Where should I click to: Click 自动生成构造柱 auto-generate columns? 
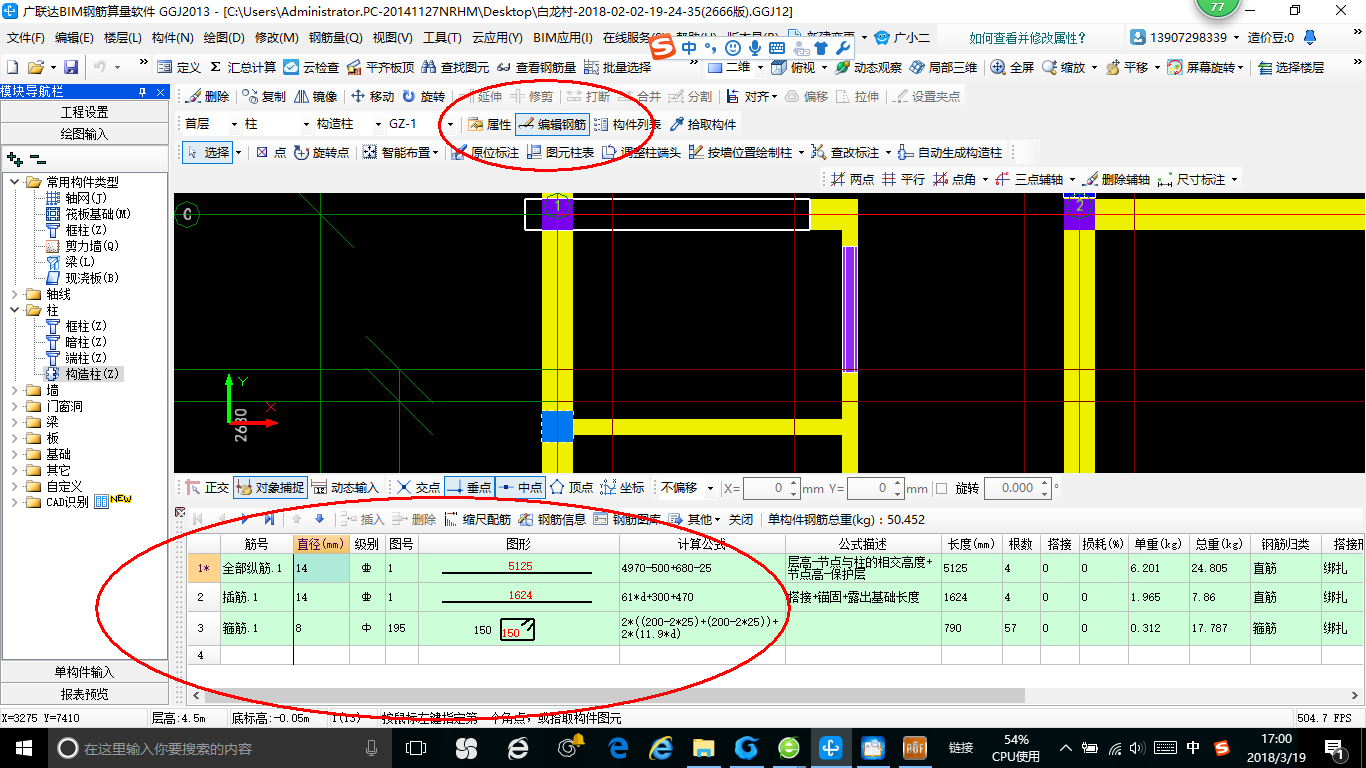[x=949, y=152]
